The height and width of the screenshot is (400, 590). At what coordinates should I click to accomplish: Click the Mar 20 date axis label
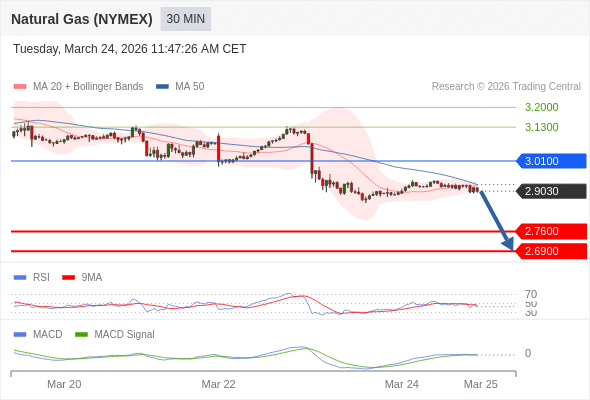[64, 384]
